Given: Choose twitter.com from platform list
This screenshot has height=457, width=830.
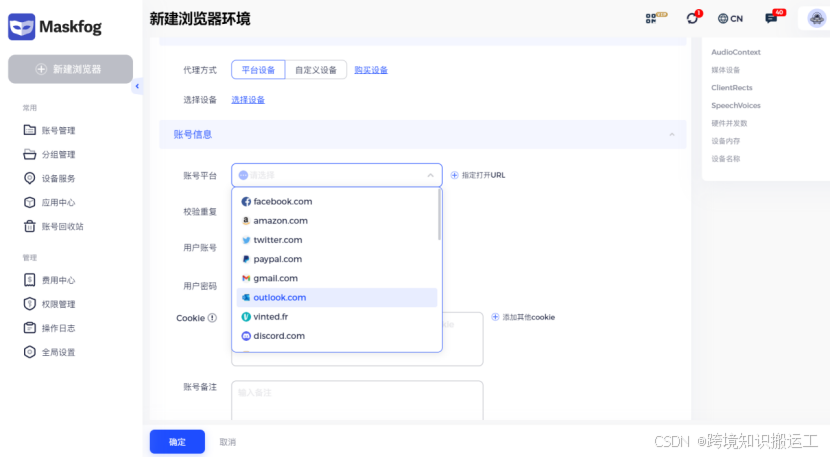Looking at the screenshot, I should pos(337,240).
